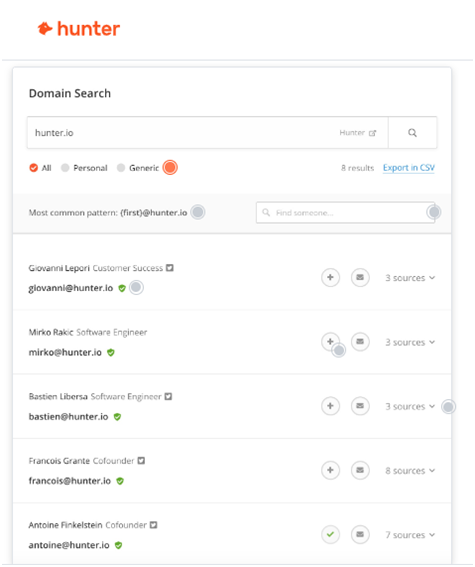Click the saved checkmark for Antoine Finkelstein
This screenshot has height=567, width=475.
(x=330, y=534)
